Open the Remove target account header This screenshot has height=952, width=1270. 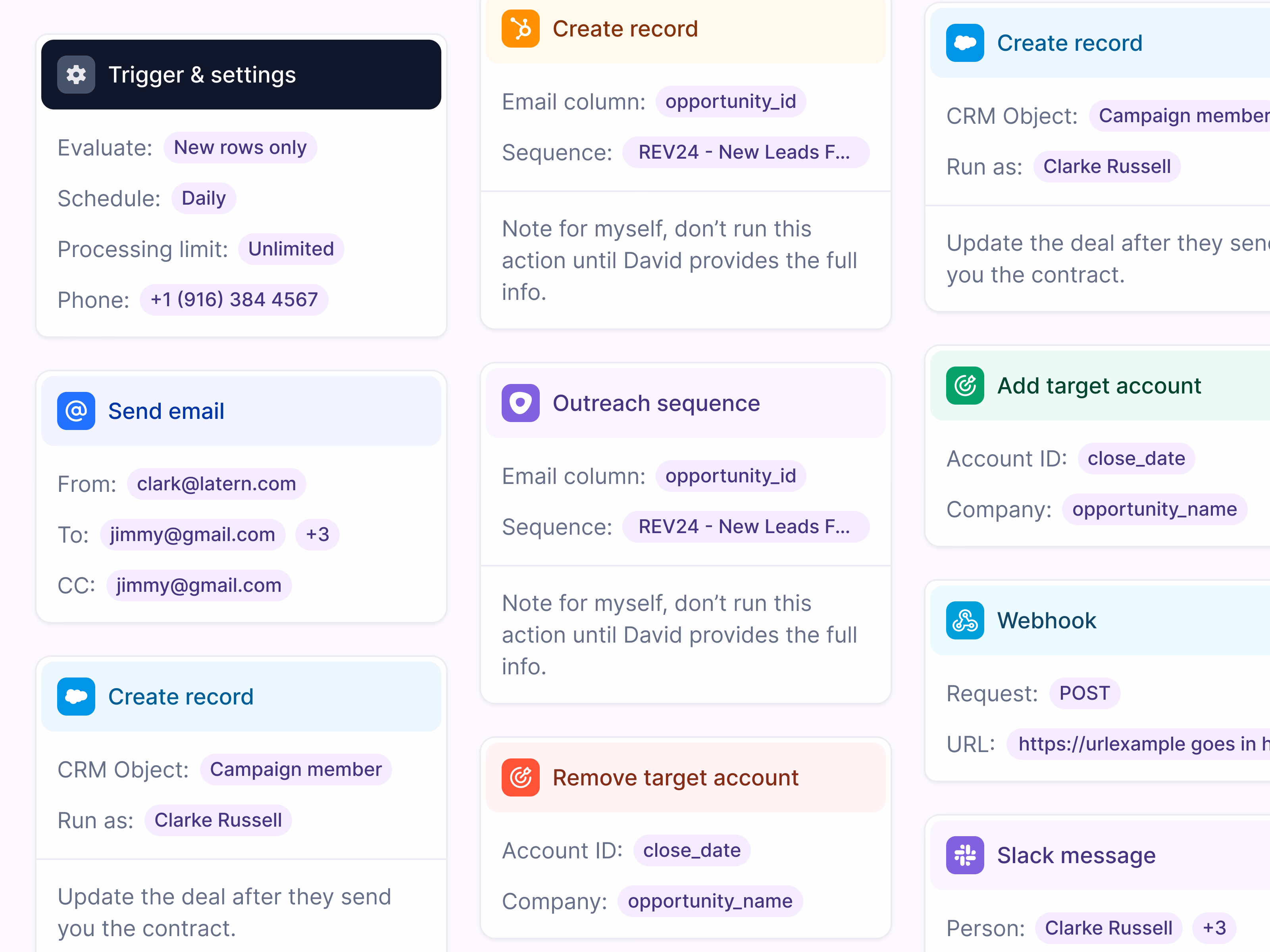click(685, 777)
